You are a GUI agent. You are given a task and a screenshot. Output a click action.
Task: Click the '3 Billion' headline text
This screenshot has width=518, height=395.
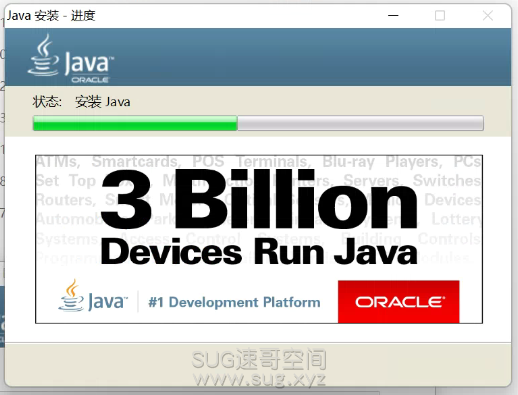259,199
